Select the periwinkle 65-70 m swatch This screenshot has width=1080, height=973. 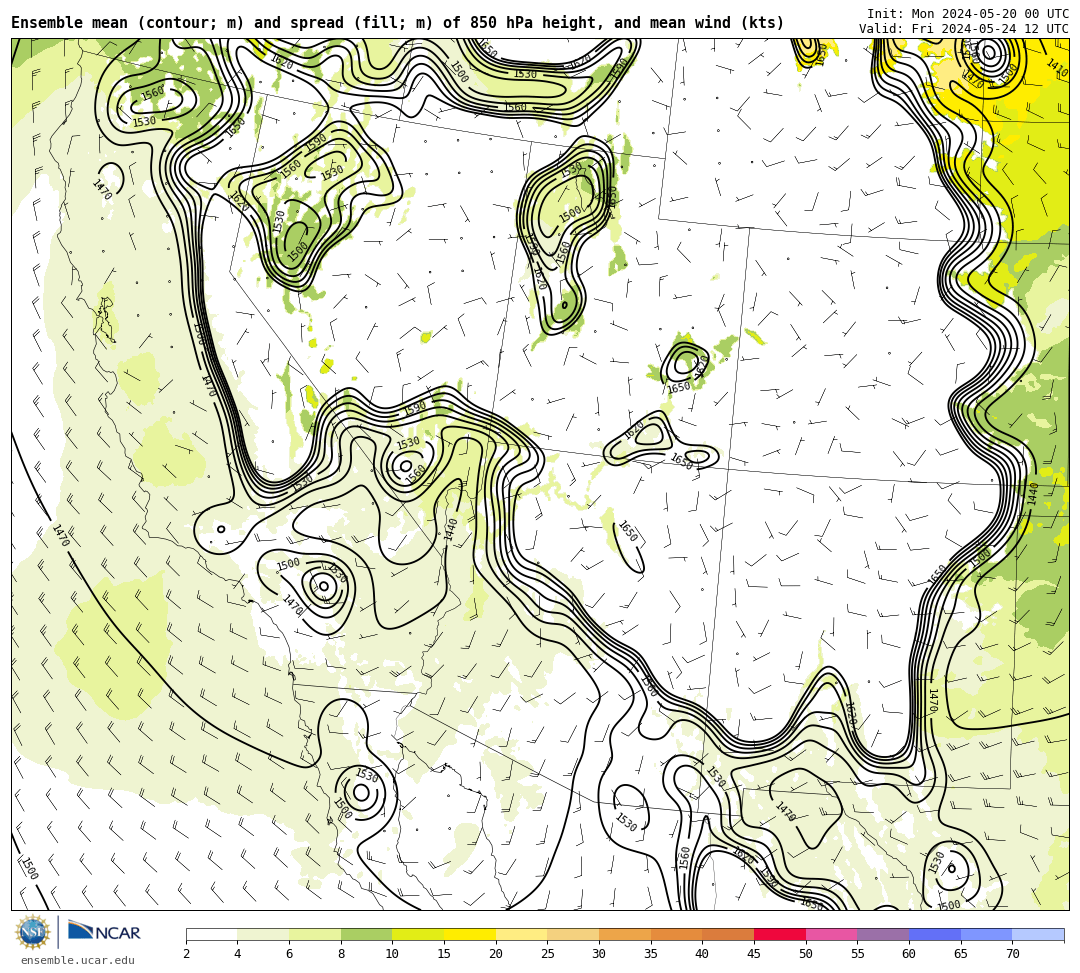(x=986, y=934)
